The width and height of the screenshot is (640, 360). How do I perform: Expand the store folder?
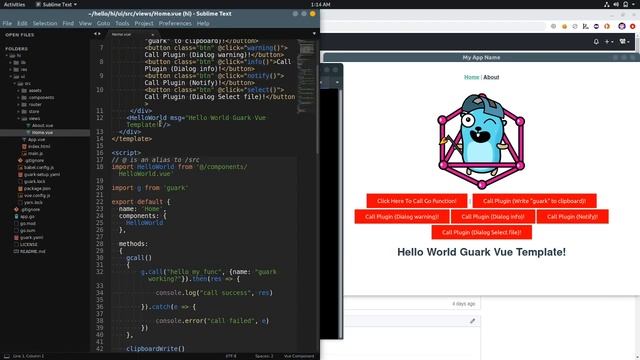pyautogui.click(x=18, y=111)
